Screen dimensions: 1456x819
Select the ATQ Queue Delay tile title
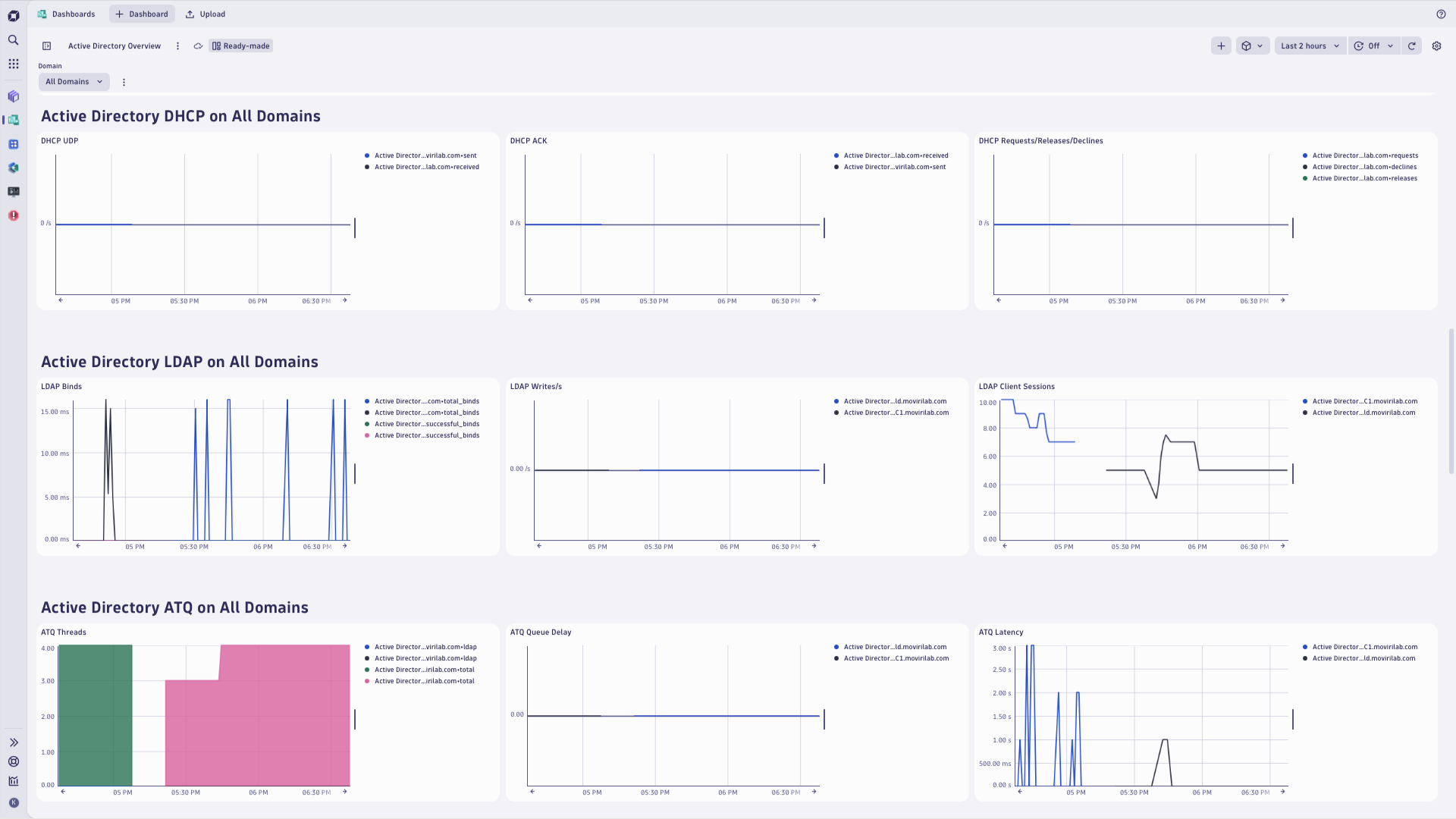[x=541, y=632]
